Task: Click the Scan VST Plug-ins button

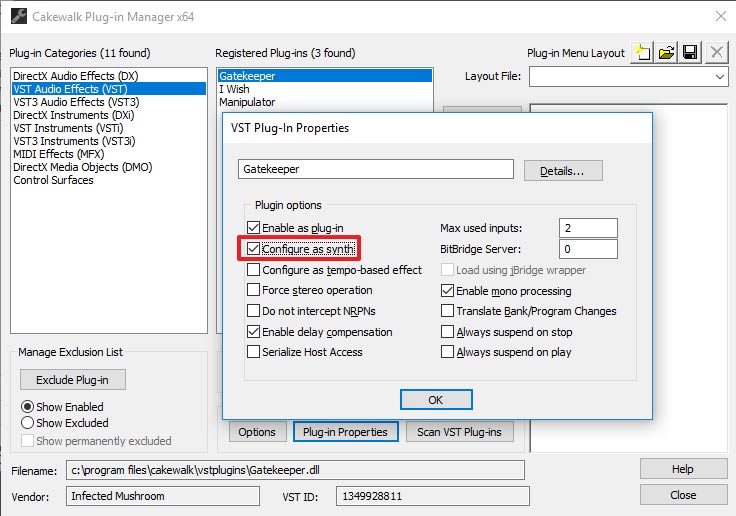Action: 460,432
